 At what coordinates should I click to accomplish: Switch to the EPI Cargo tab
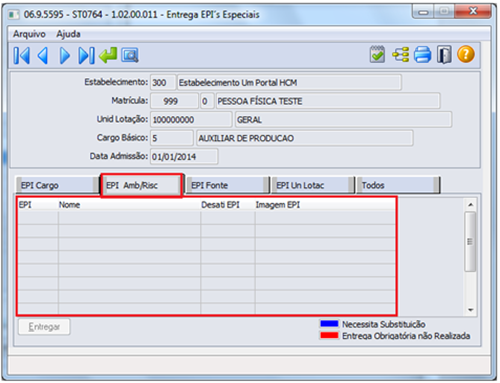57,185
